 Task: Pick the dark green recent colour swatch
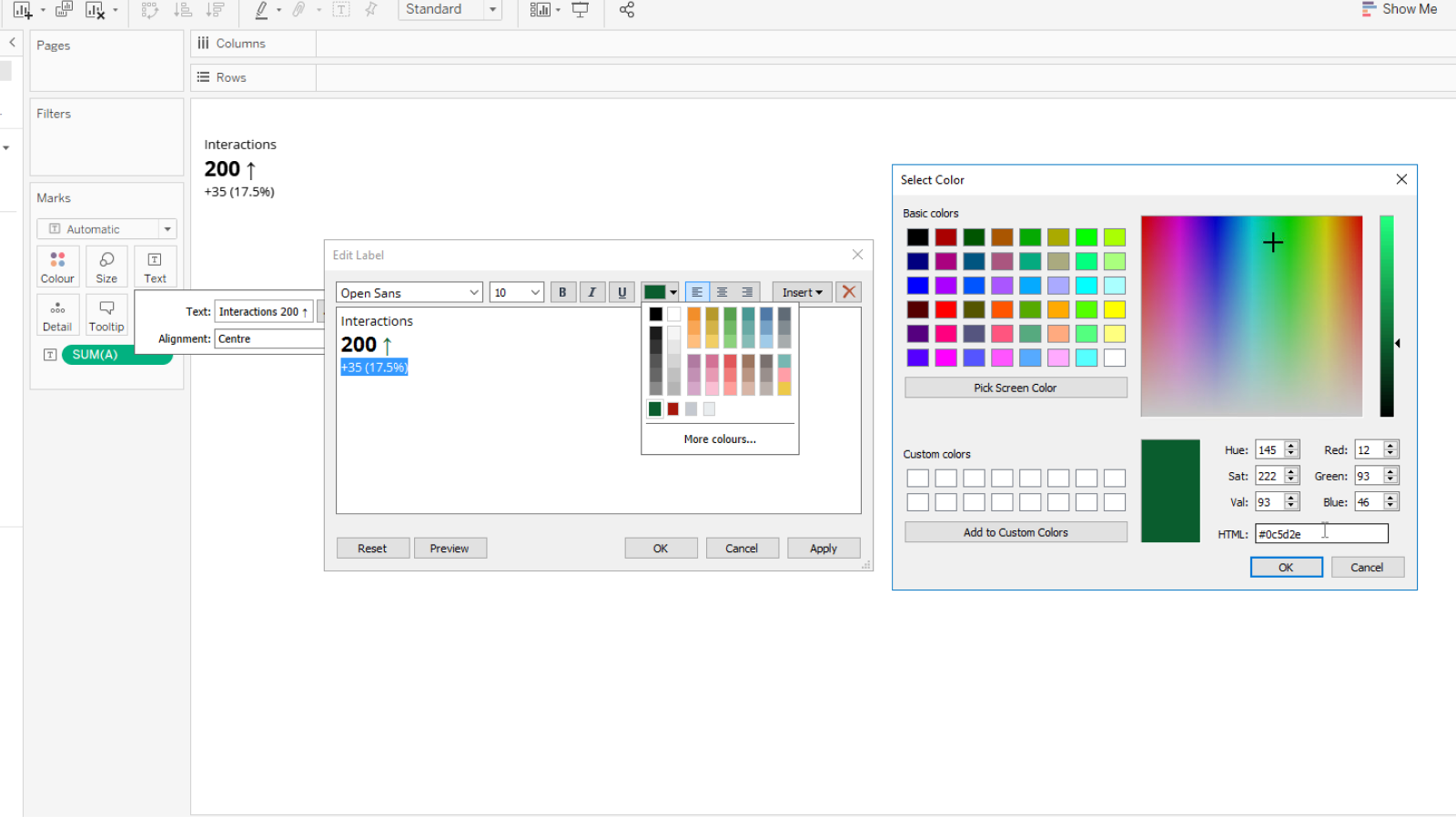(x=655, y=409)
